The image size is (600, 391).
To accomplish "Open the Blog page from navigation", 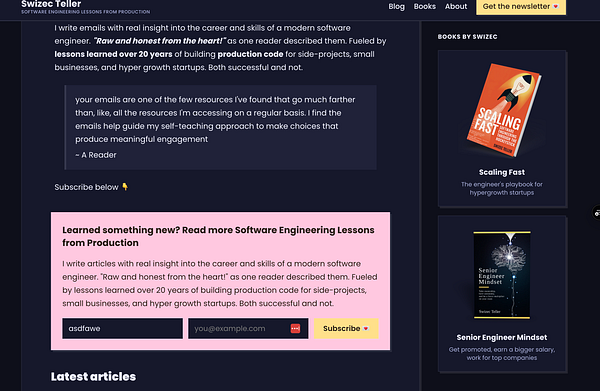I will (x=396, y=7).
